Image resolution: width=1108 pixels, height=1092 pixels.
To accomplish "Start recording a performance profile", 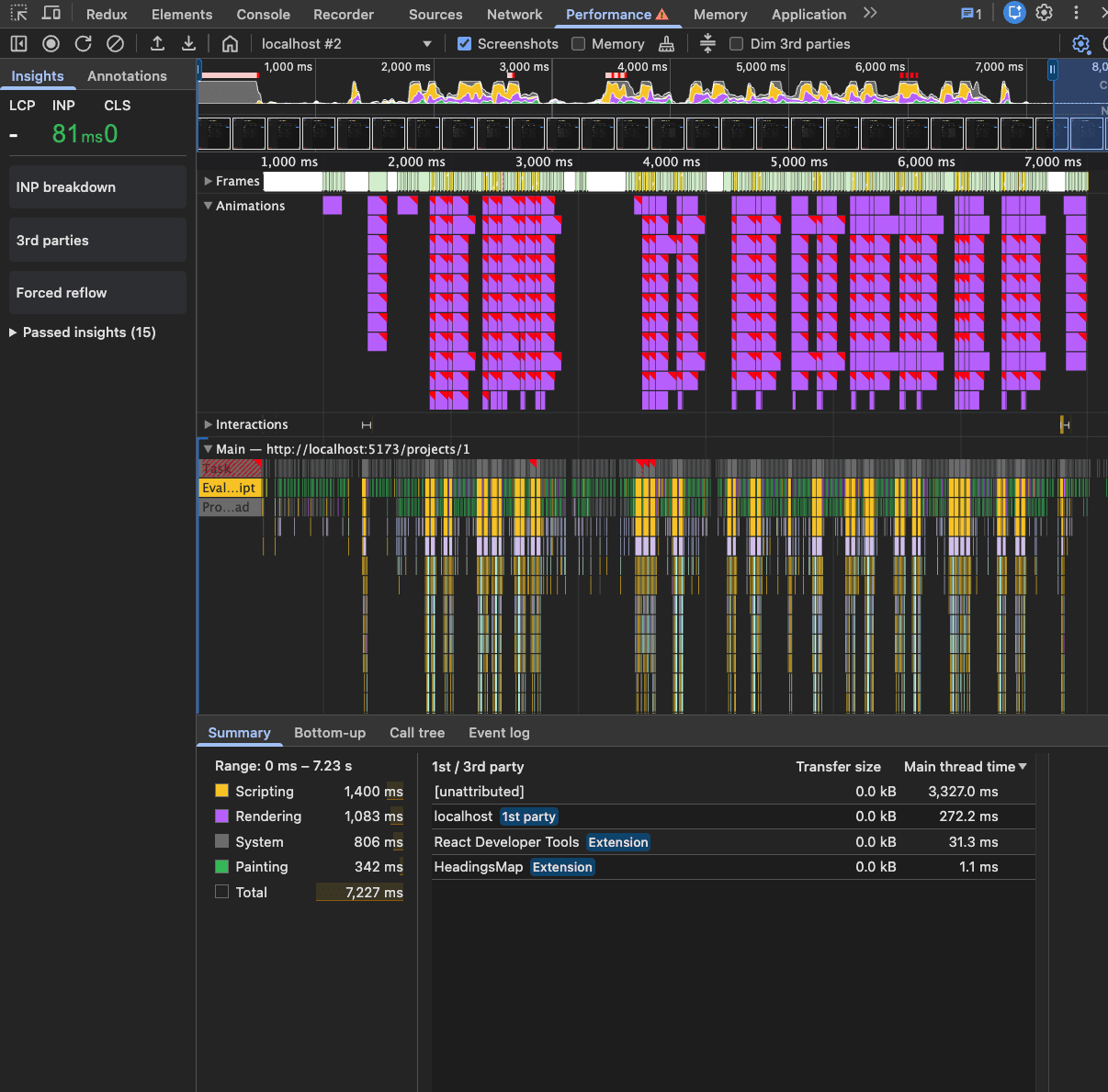I will click(x=51, y=43).
